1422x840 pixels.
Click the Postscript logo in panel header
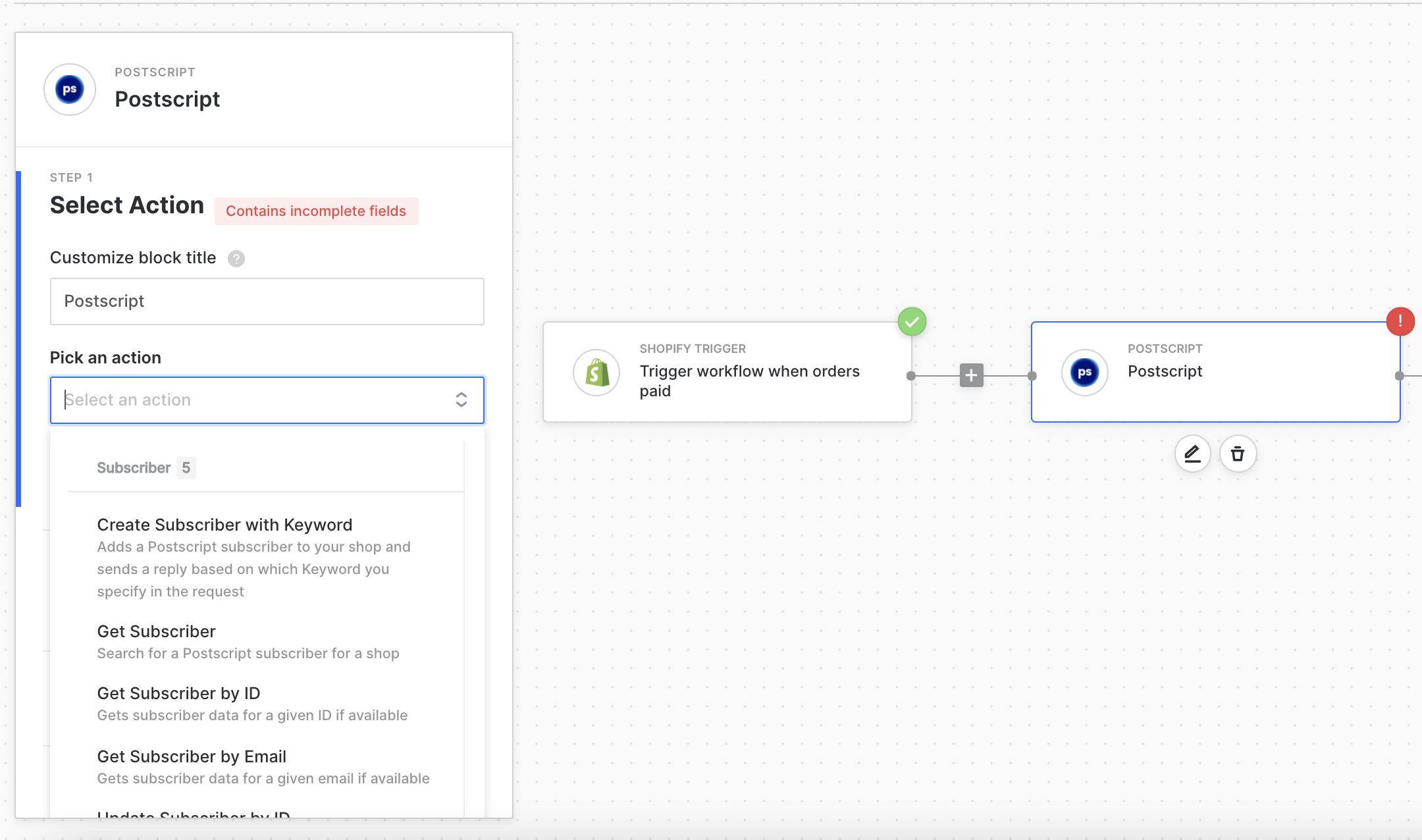pos(70,90)
